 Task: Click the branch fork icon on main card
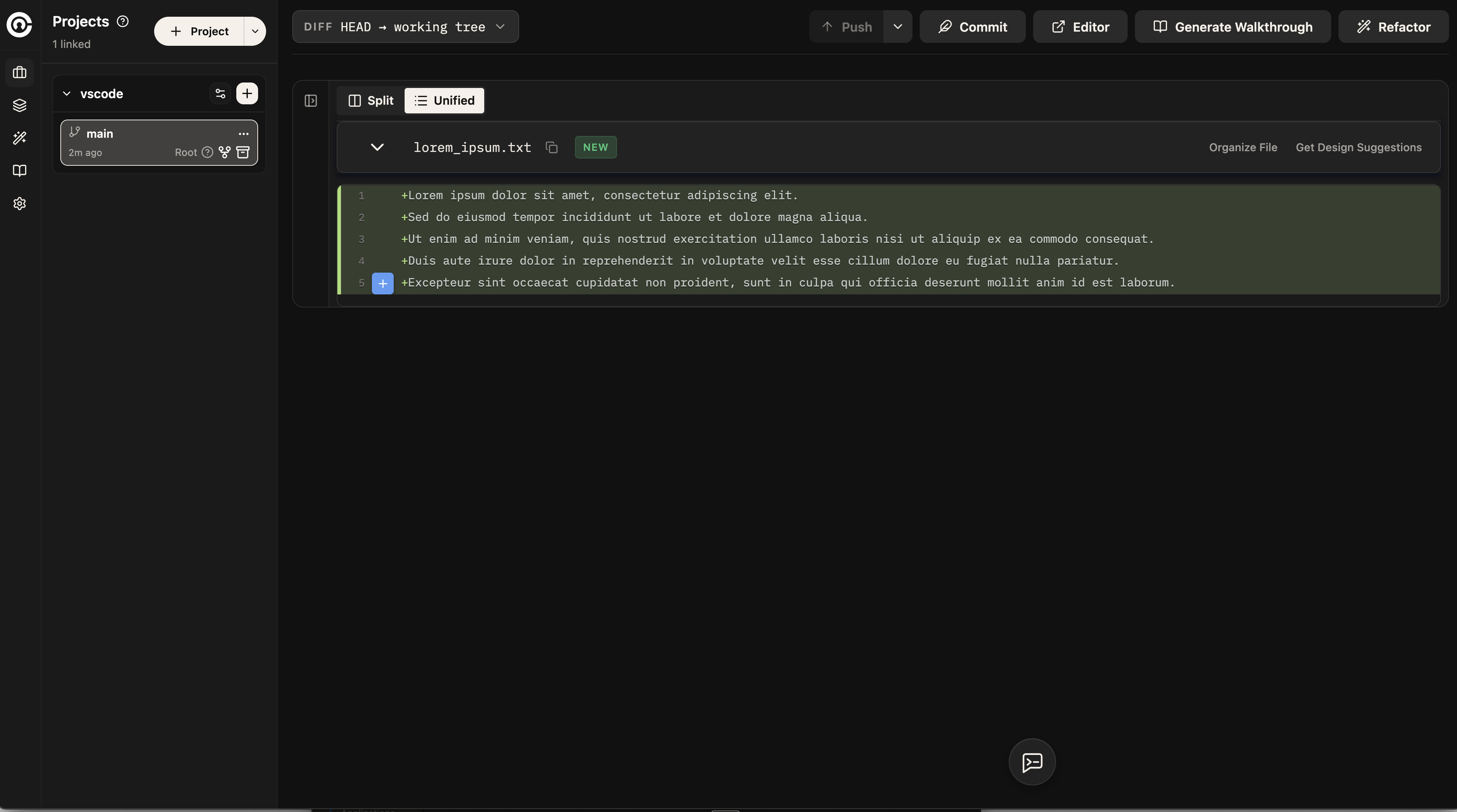point(225,152)
